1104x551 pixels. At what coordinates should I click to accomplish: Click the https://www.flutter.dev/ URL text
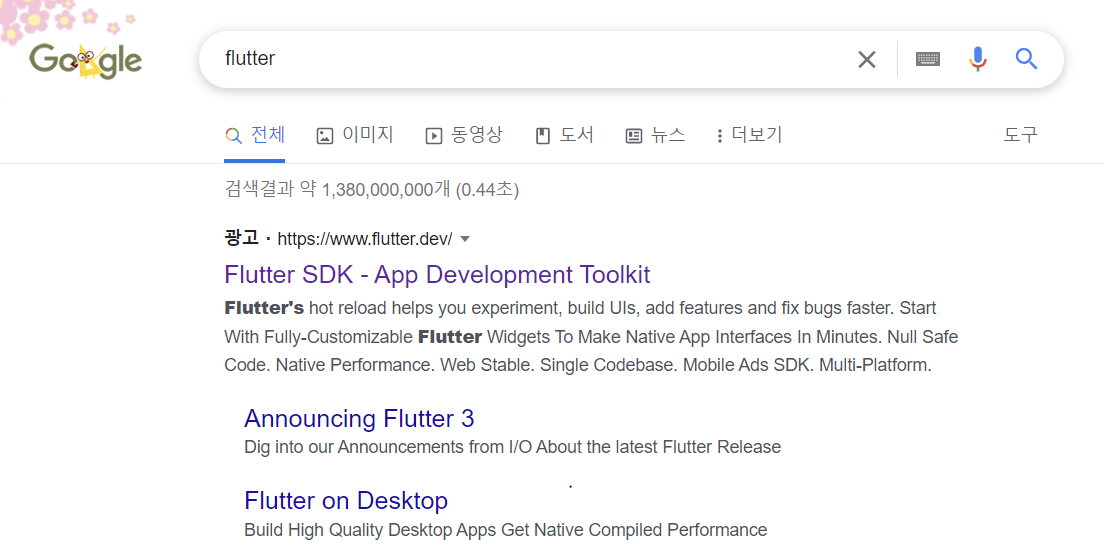coord(365,239)
